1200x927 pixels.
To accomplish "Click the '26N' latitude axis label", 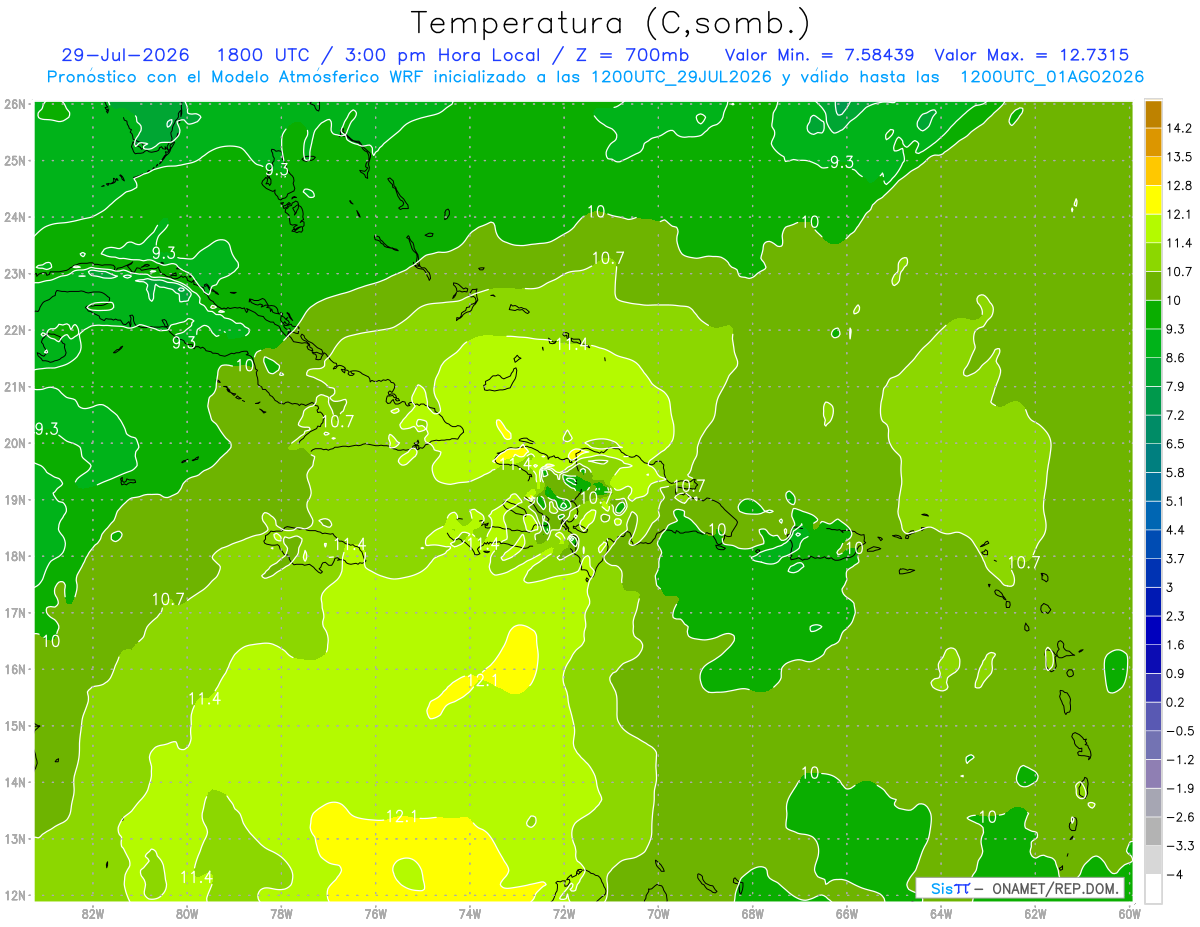I will tap(14, 104).
